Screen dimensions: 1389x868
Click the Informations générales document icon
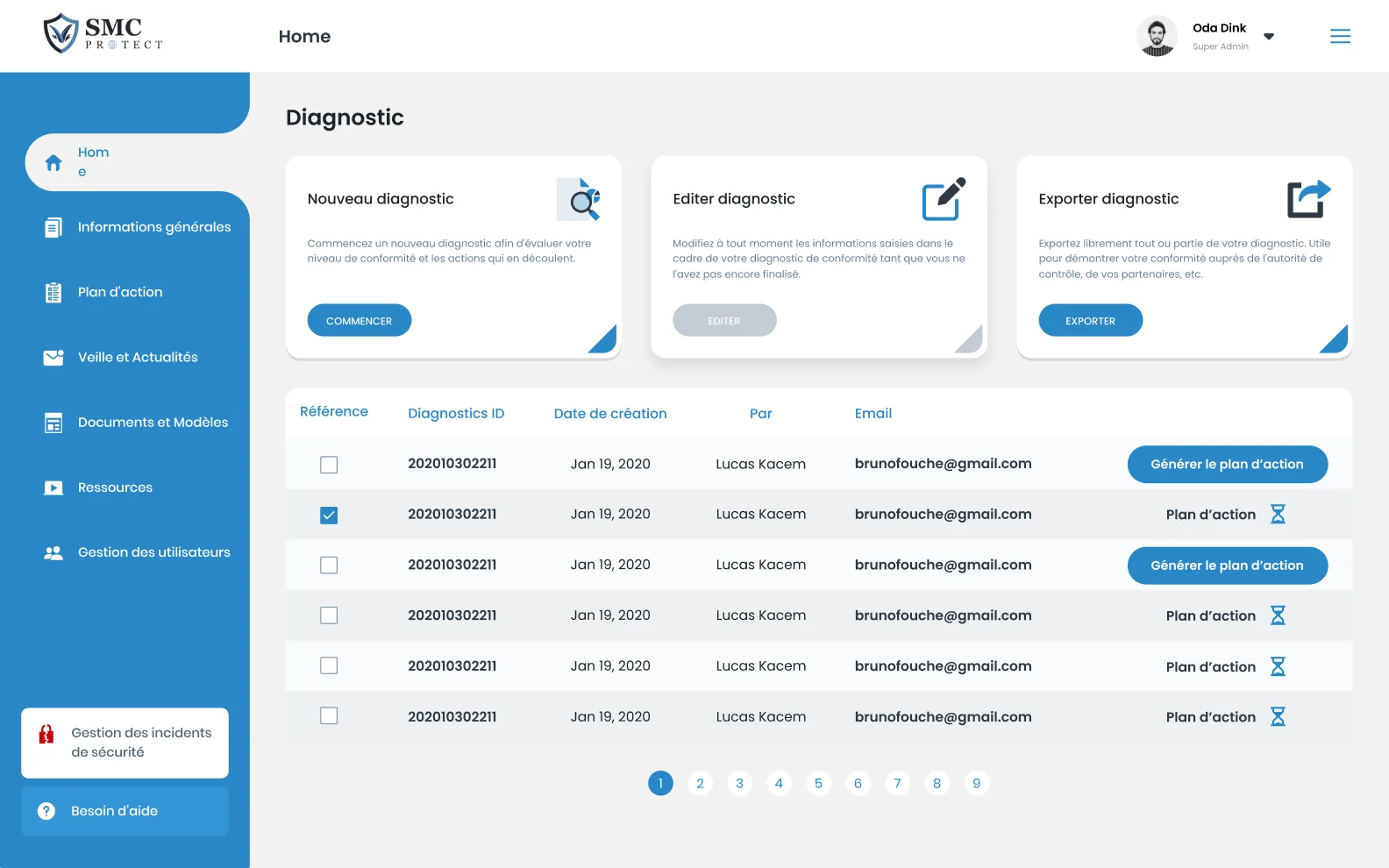click(53, 228)
